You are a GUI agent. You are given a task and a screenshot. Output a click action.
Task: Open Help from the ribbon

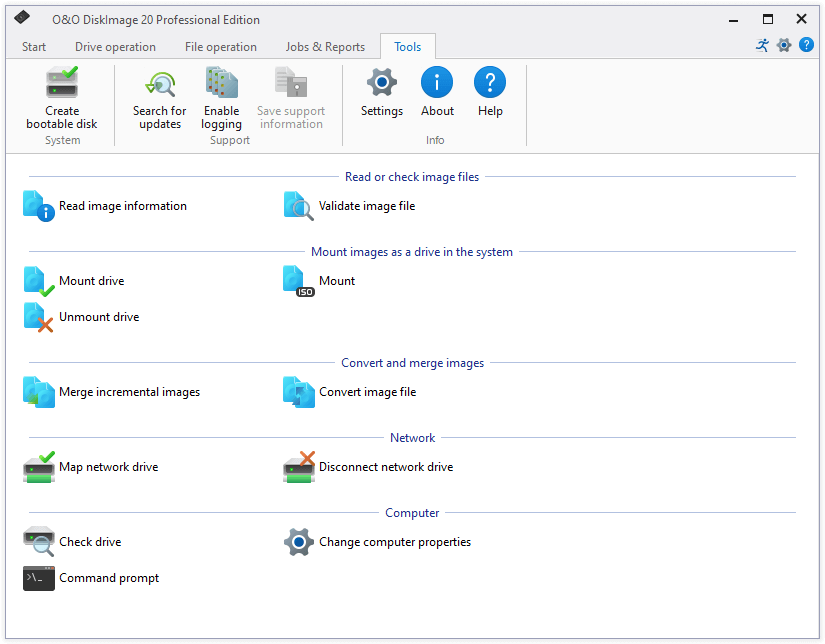(490, 83)
